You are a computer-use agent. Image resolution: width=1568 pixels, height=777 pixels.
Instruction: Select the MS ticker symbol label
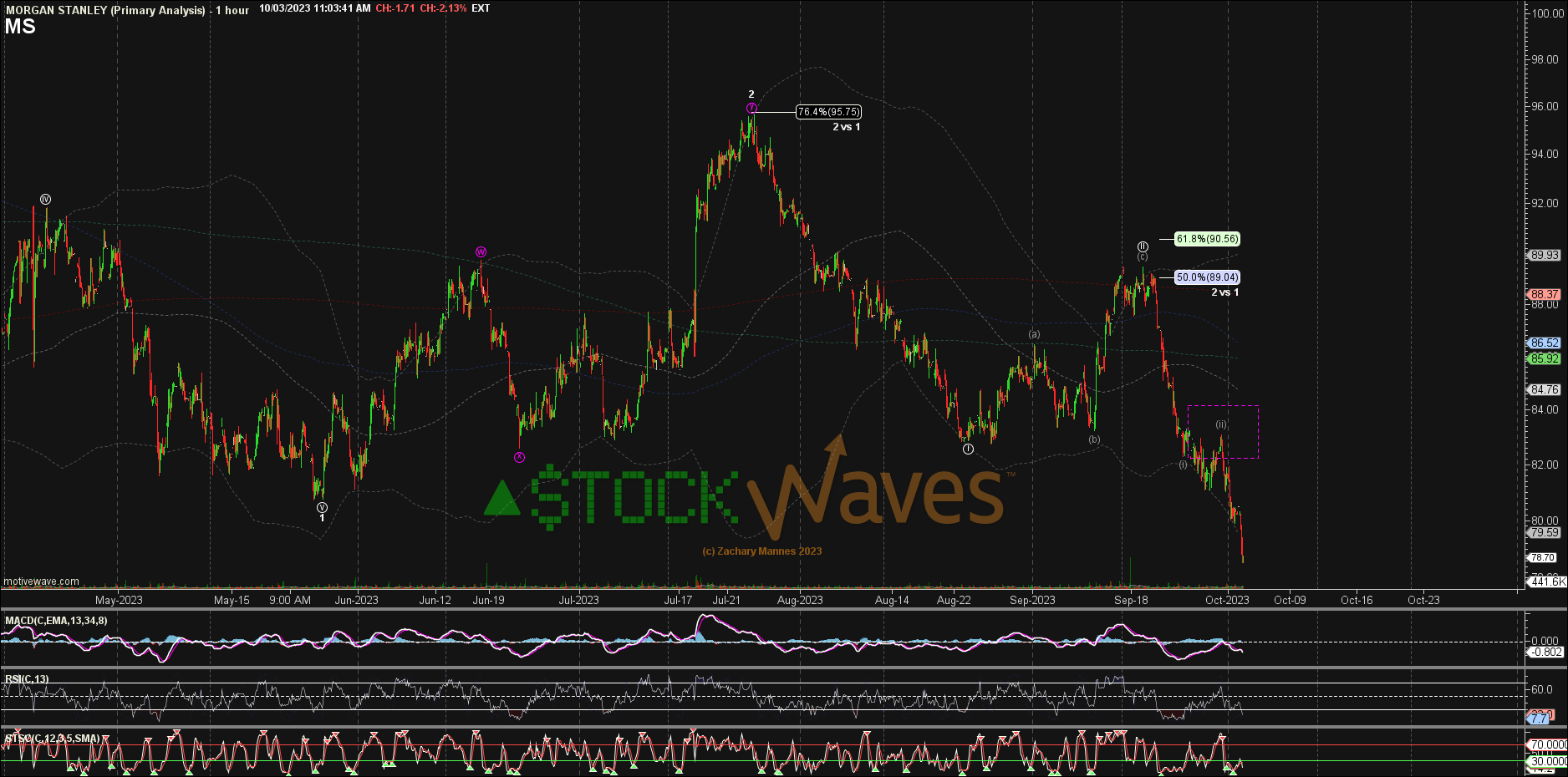[20, 27]
